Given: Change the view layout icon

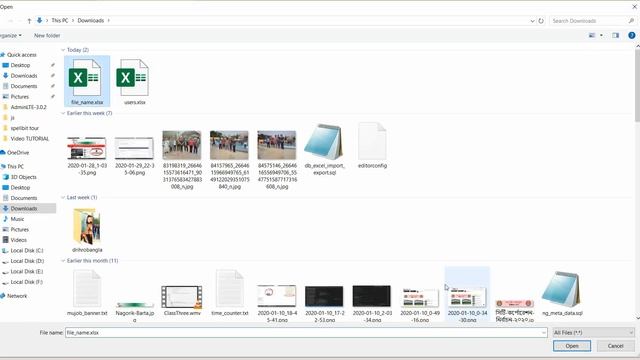Looking at the screenshot, I should pos(592,36).
